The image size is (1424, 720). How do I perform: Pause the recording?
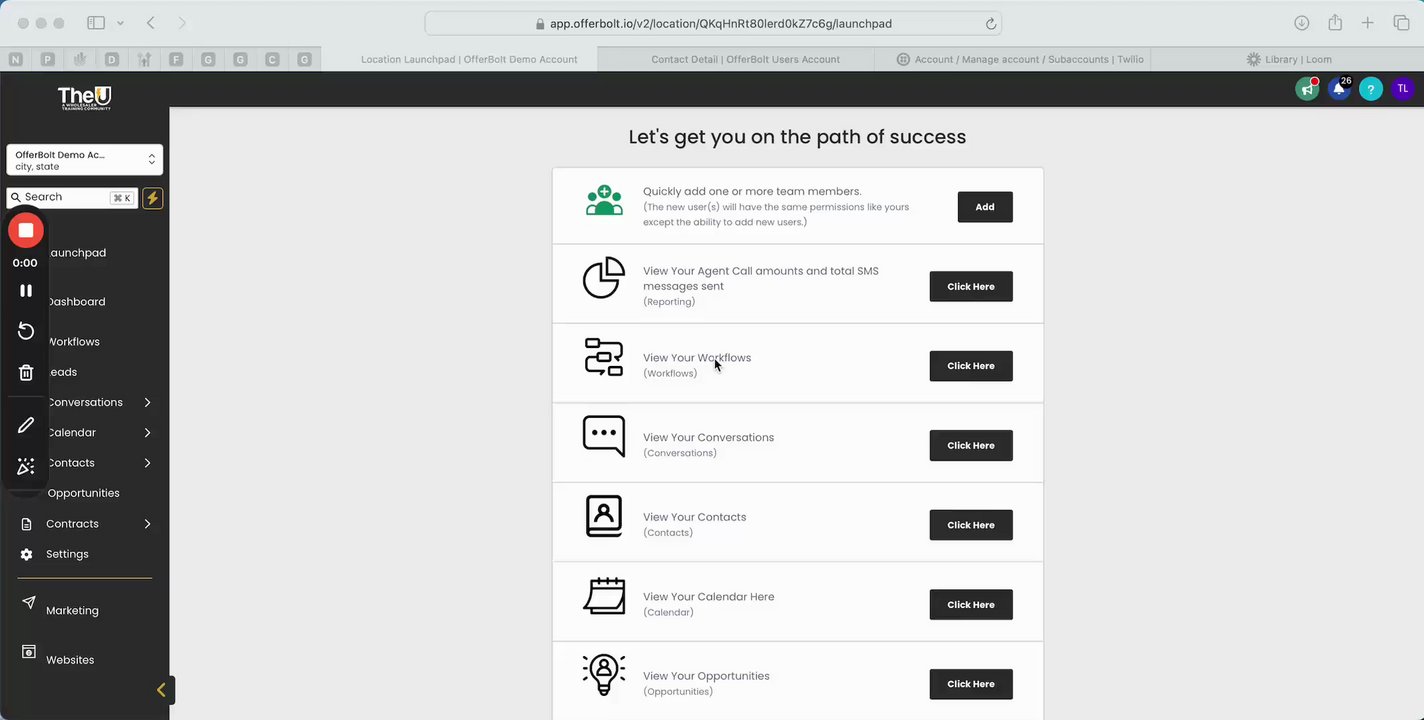click(x=26, y=291)
